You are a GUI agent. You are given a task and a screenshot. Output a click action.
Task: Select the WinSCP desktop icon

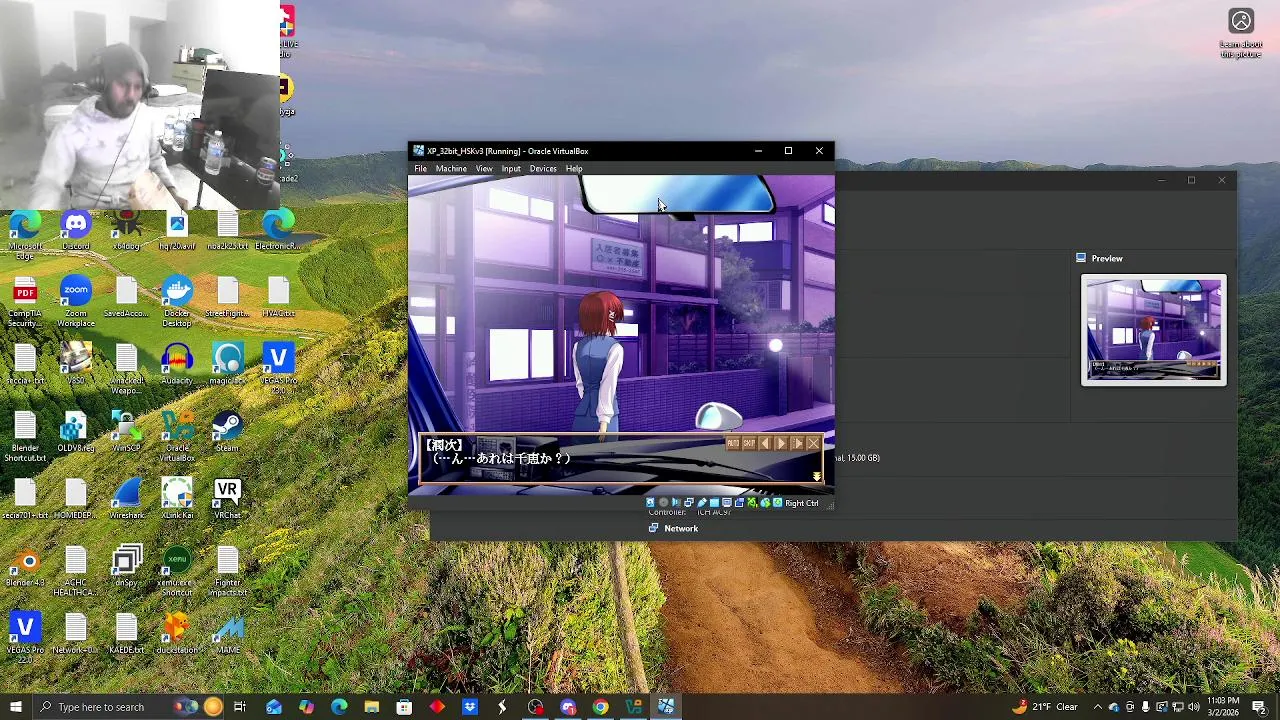click(x=126, y=432)
